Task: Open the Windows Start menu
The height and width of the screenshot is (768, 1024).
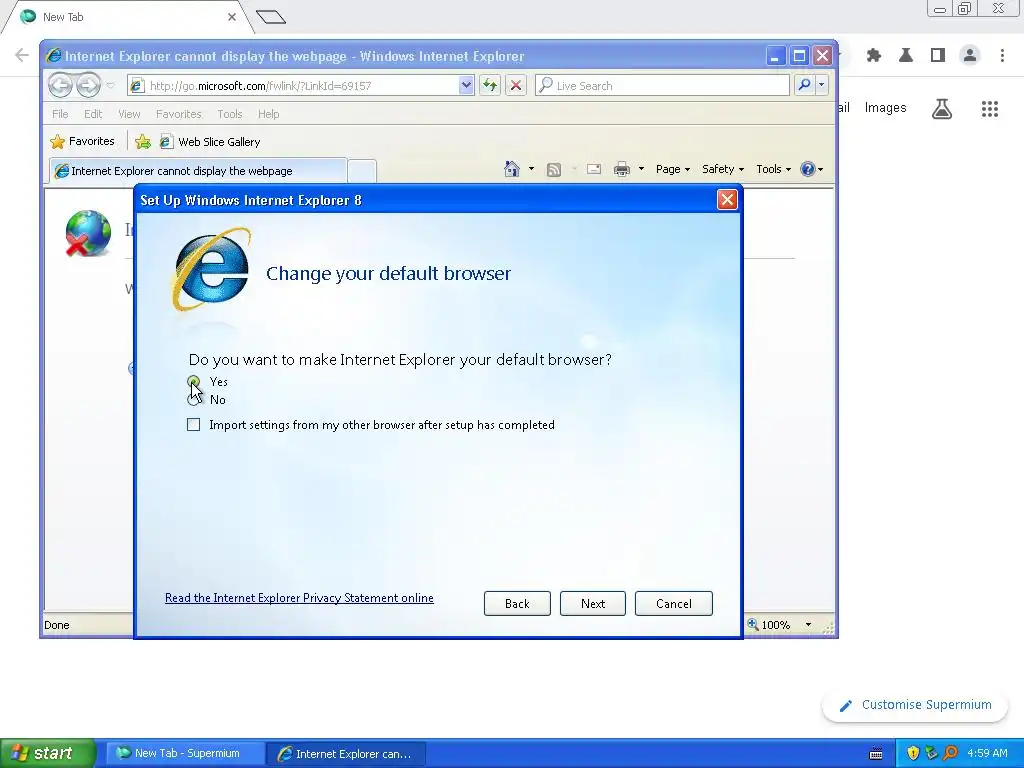Action: 47,753
